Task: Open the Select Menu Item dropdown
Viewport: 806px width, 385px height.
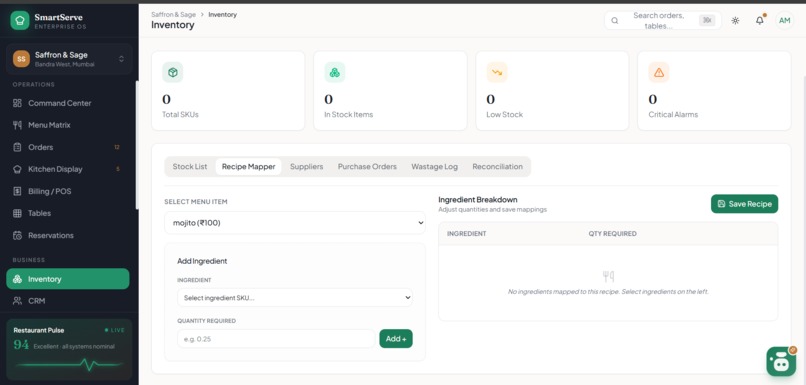Action: coord(295,223)
